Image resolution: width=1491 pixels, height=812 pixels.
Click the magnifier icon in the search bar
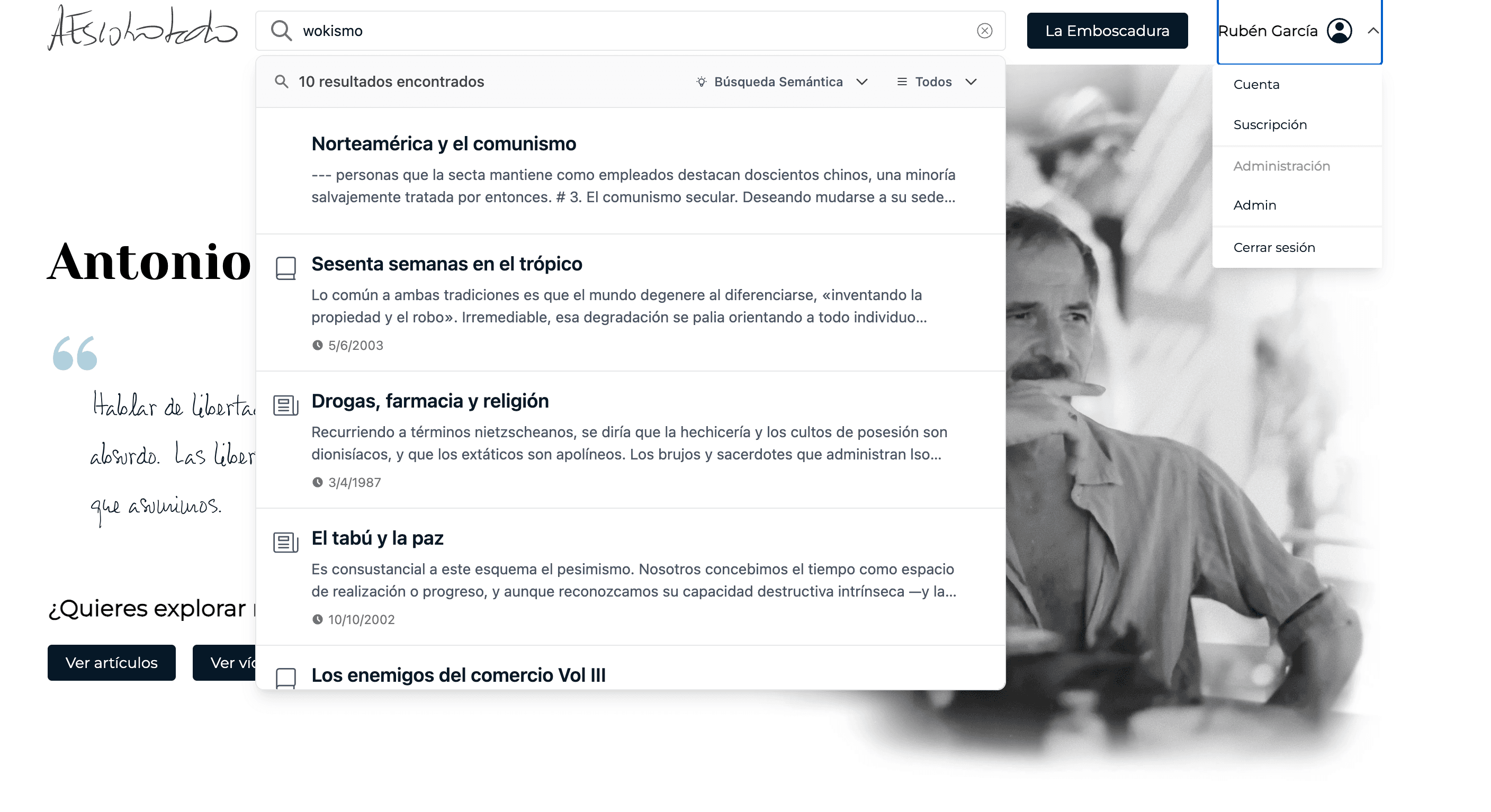coord(281,31)
